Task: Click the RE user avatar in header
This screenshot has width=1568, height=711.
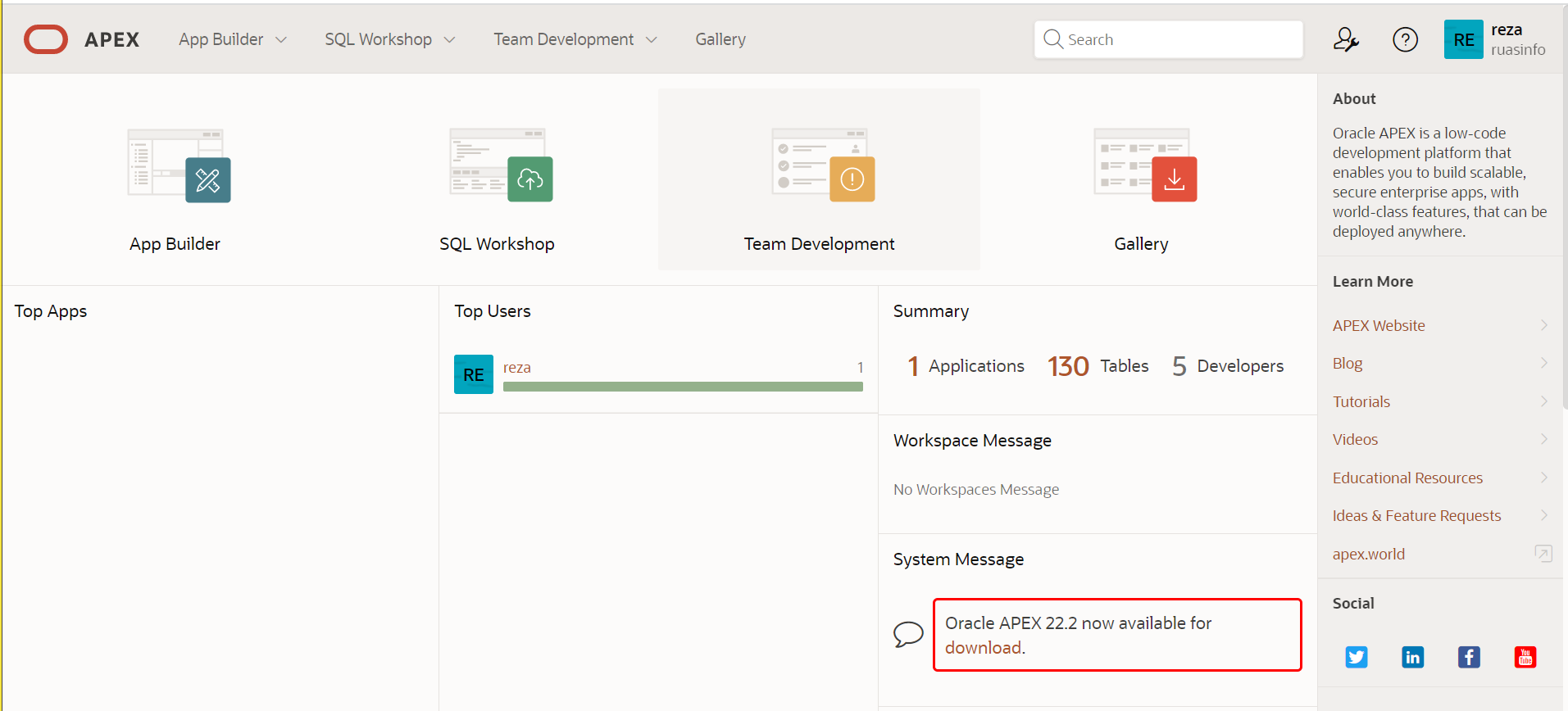Action: [1463, 39]
